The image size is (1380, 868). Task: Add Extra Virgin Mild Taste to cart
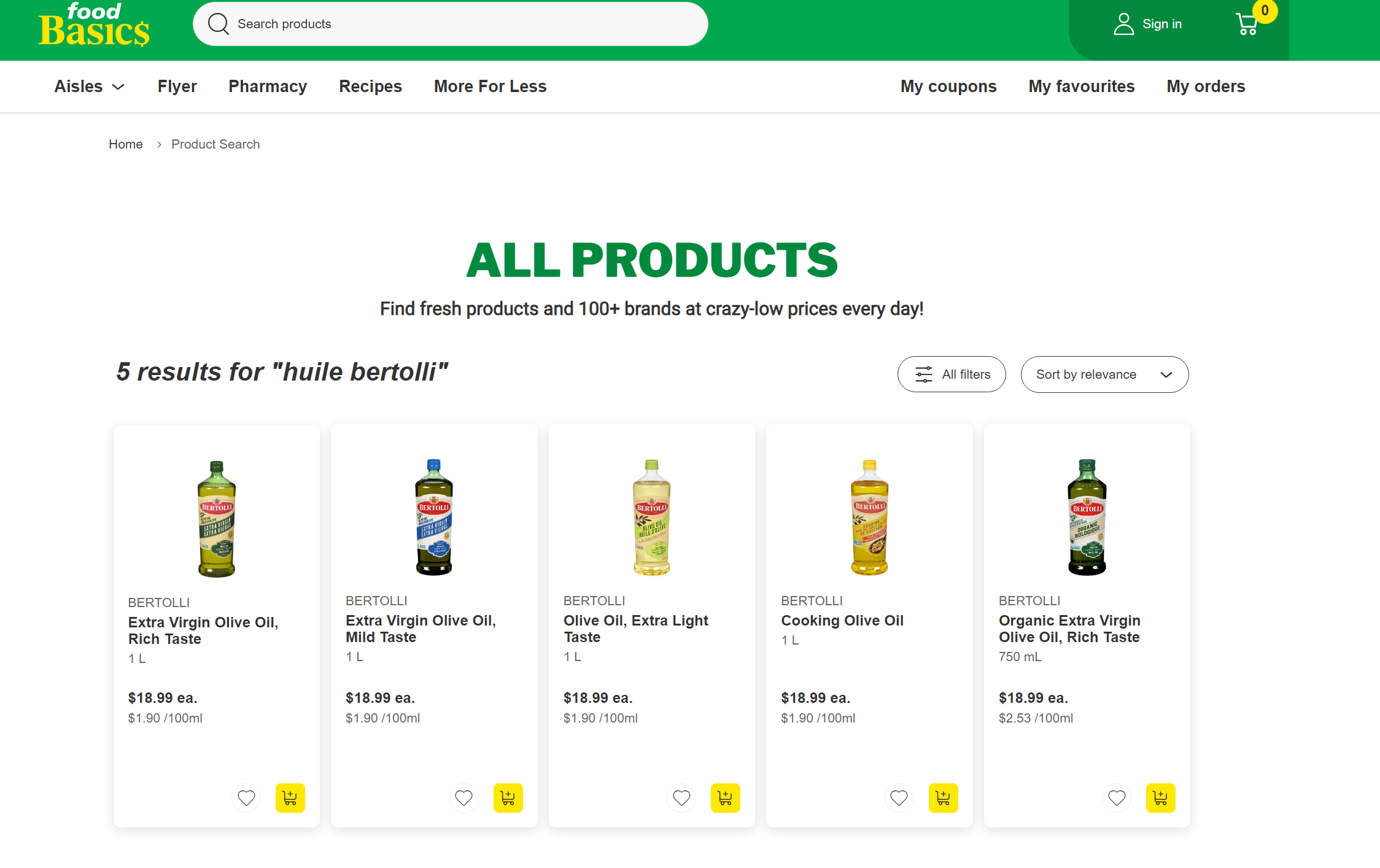(x=508, y=798)
